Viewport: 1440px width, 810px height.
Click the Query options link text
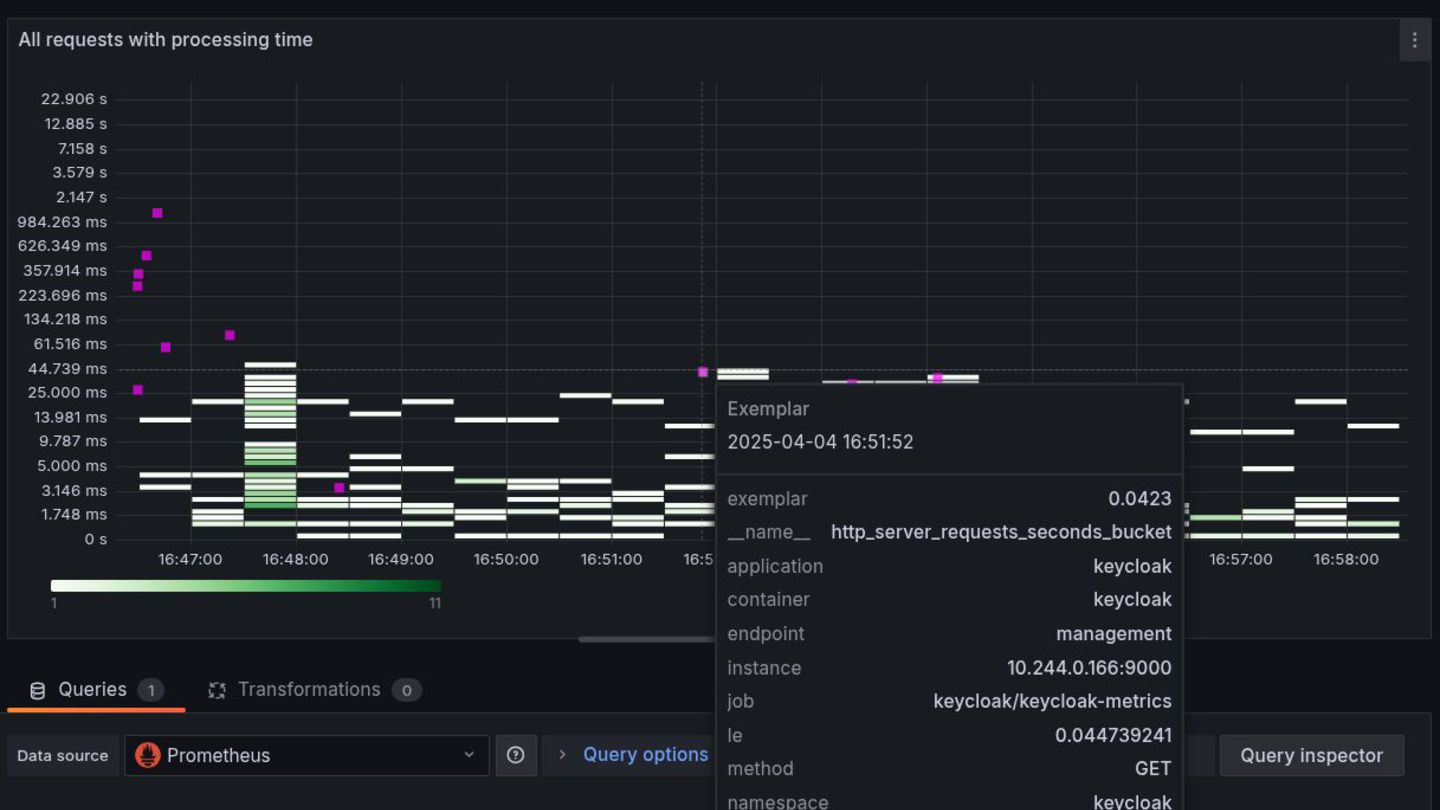pyautogui.click(x=646, y=755)
